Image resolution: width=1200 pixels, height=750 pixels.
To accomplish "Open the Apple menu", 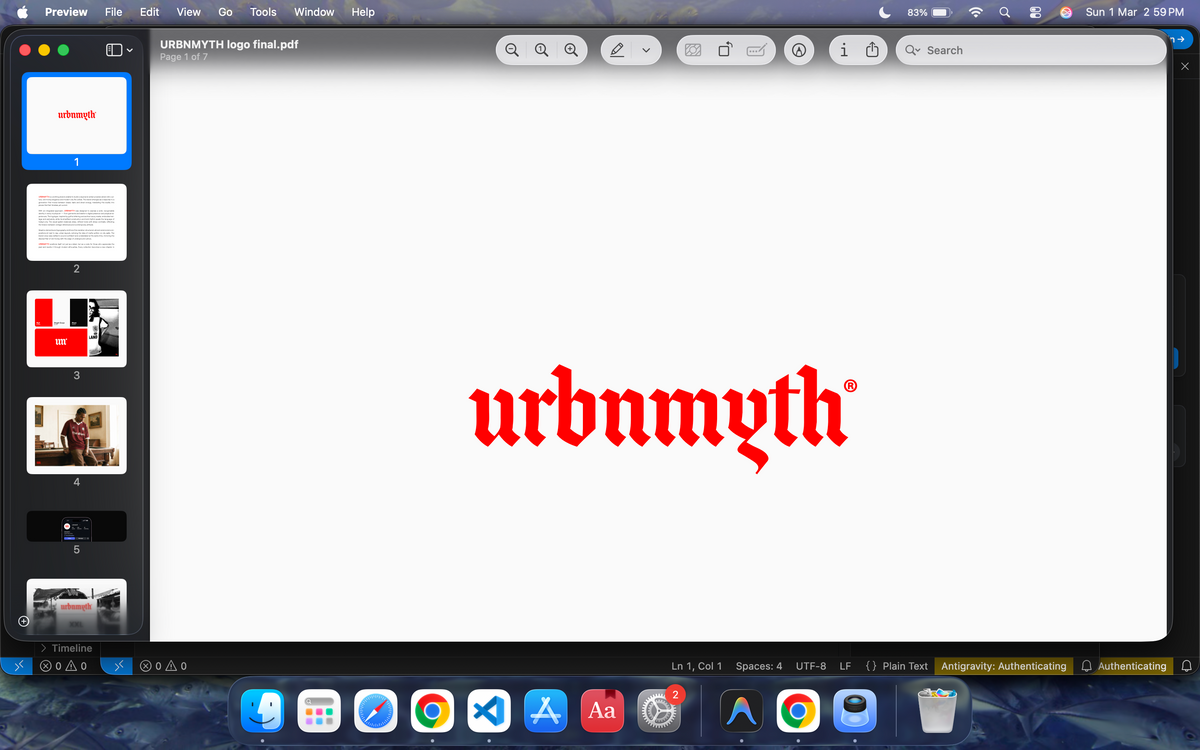I will (x=22, y=12).
